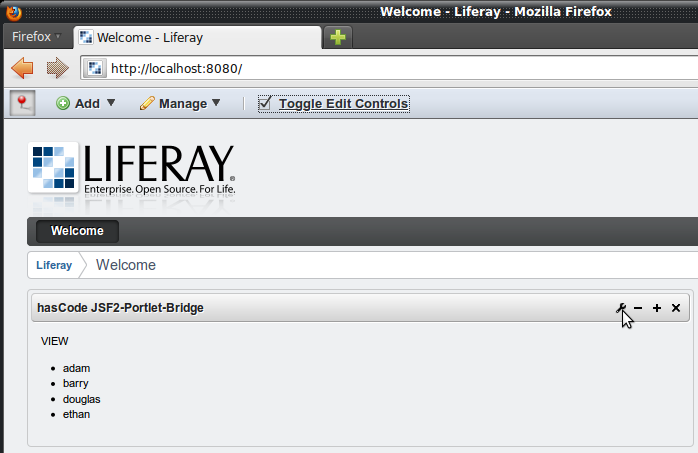Click the hasCode JSF2-Portlet-Bridge title
698x453 pixels.
(120, 308)
